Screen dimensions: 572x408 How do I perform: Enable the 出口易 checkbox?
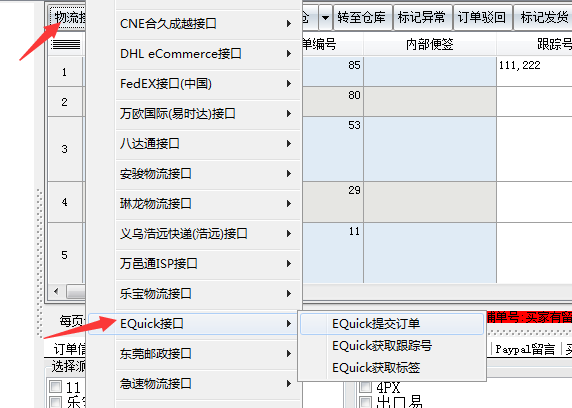point(365,402)
